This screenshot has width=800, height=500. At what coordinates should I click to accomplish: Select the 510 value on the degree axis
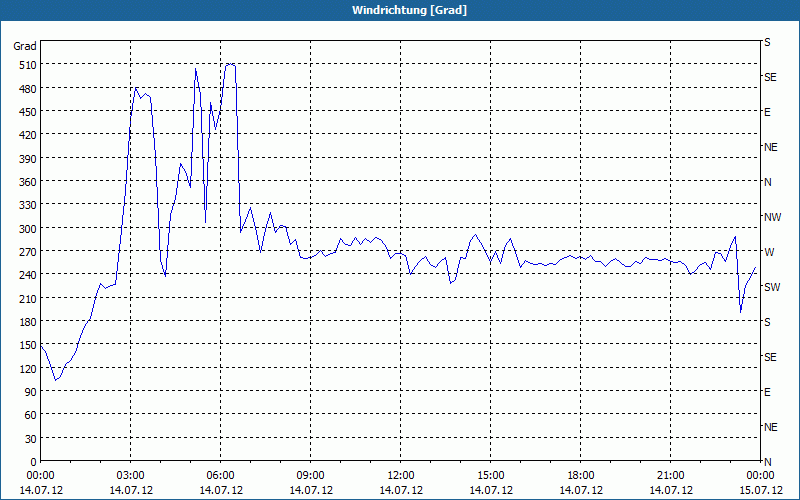click(28, 65)
